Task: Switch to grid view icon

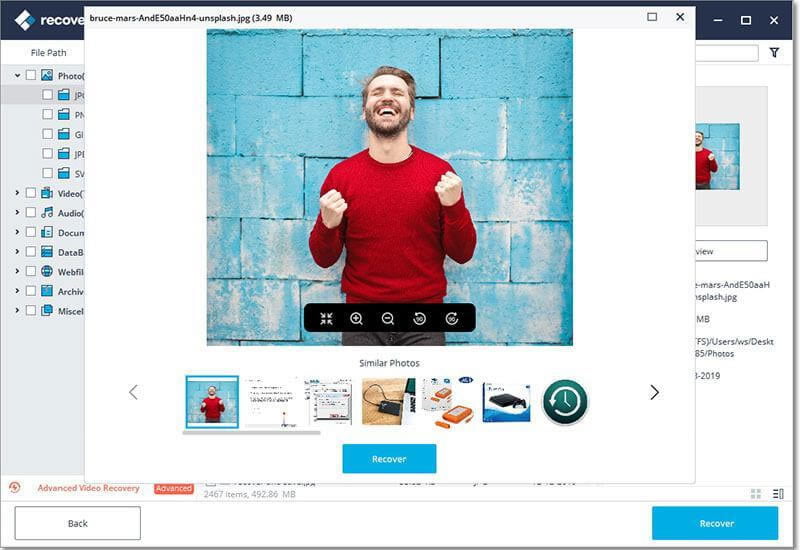Action: (x=756, y=493)
